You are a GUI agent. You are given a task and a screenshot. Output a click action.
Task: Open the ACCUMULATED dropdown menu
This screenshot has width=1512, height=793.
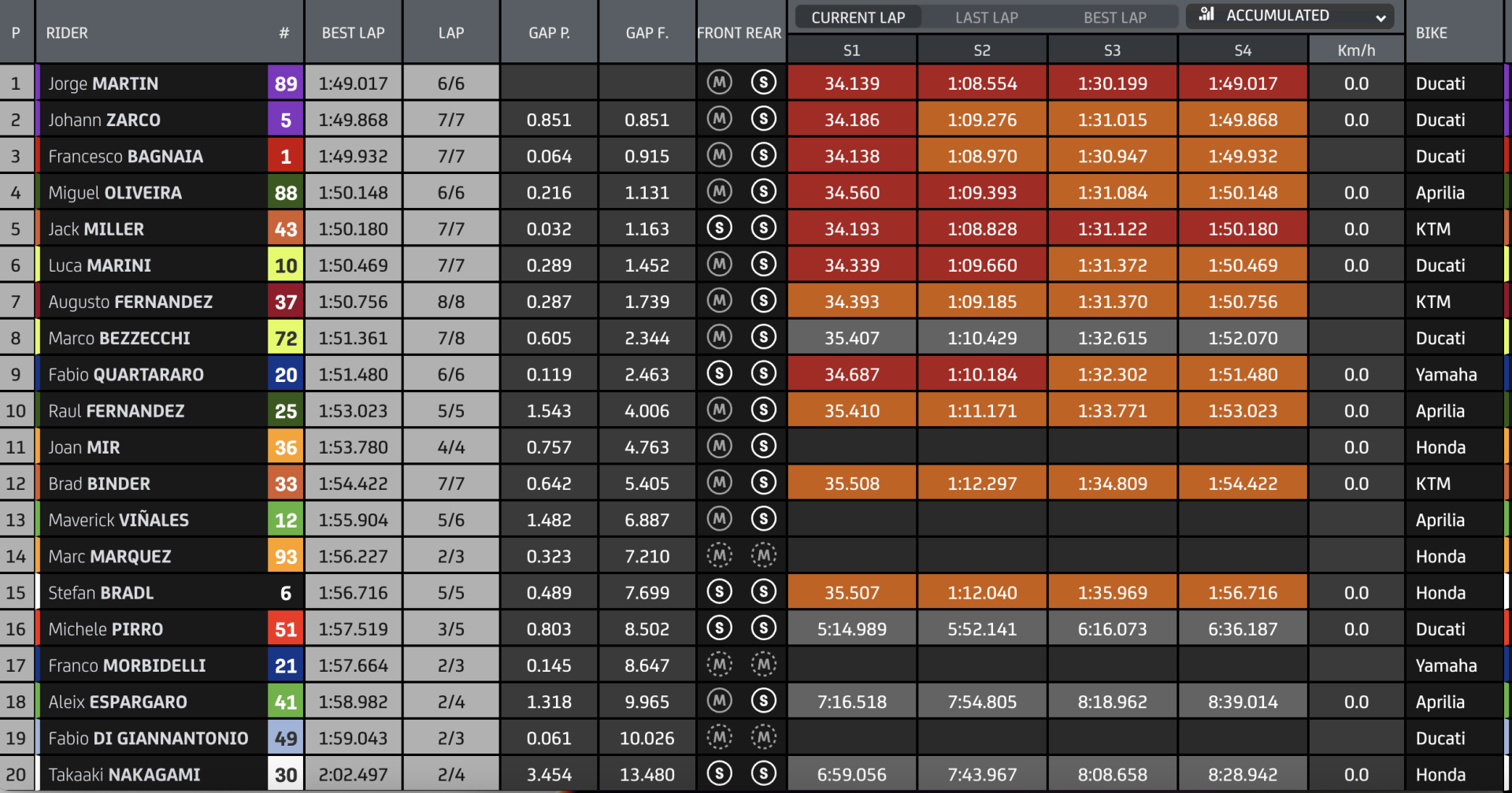(x=1290, y=16)
